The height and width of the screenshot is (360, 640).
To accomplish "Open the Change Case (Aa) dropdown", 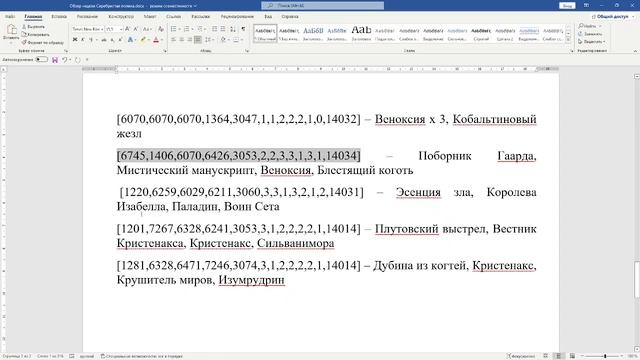I will tap(147, 29).
